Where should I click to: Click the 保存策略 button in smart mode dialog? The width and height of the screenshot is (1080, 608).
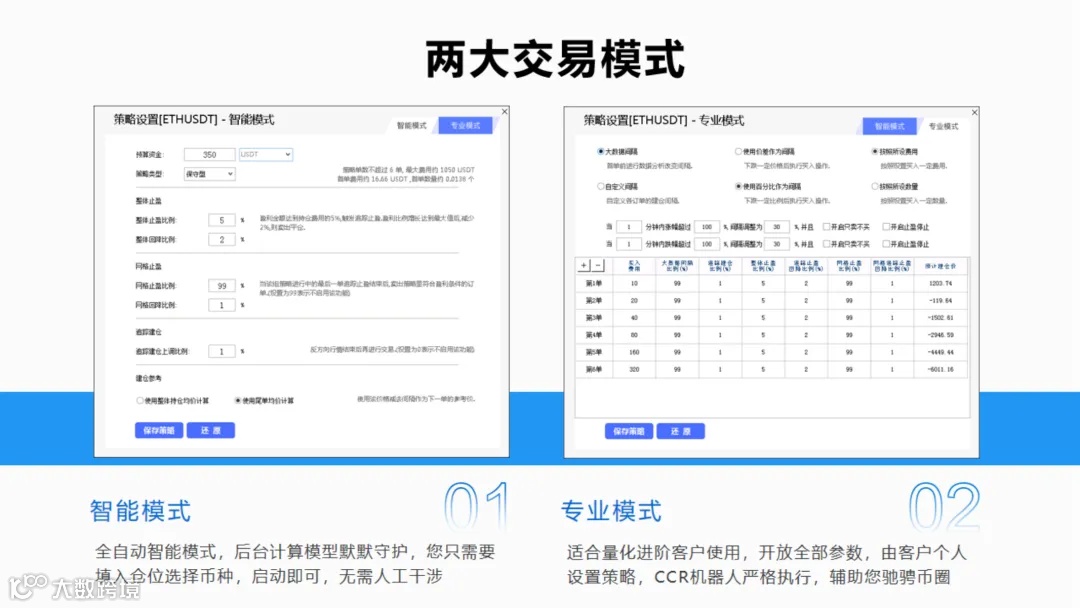(x=159, y=430)
